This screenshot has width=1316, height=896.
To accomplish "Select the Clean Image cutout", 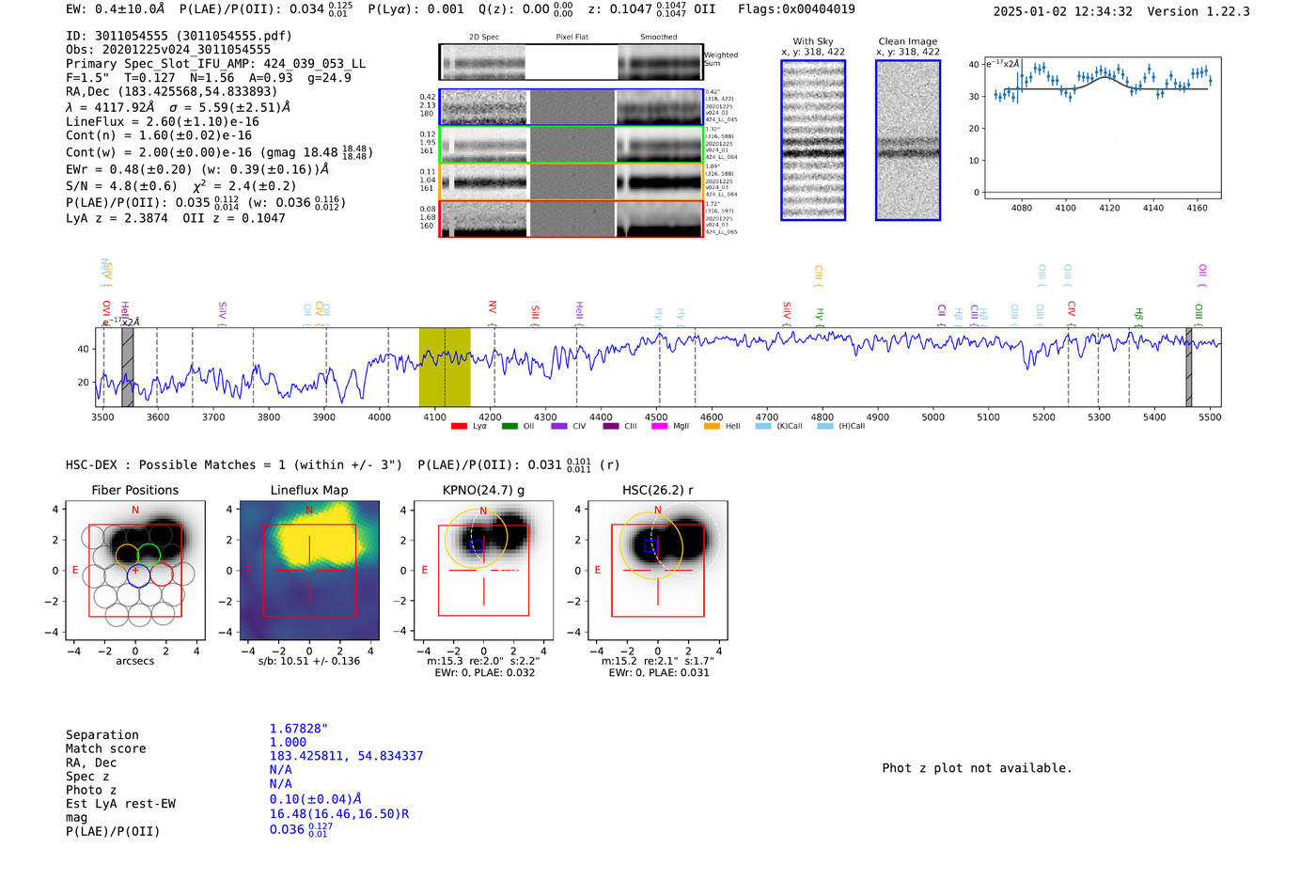I will [908, 140].
